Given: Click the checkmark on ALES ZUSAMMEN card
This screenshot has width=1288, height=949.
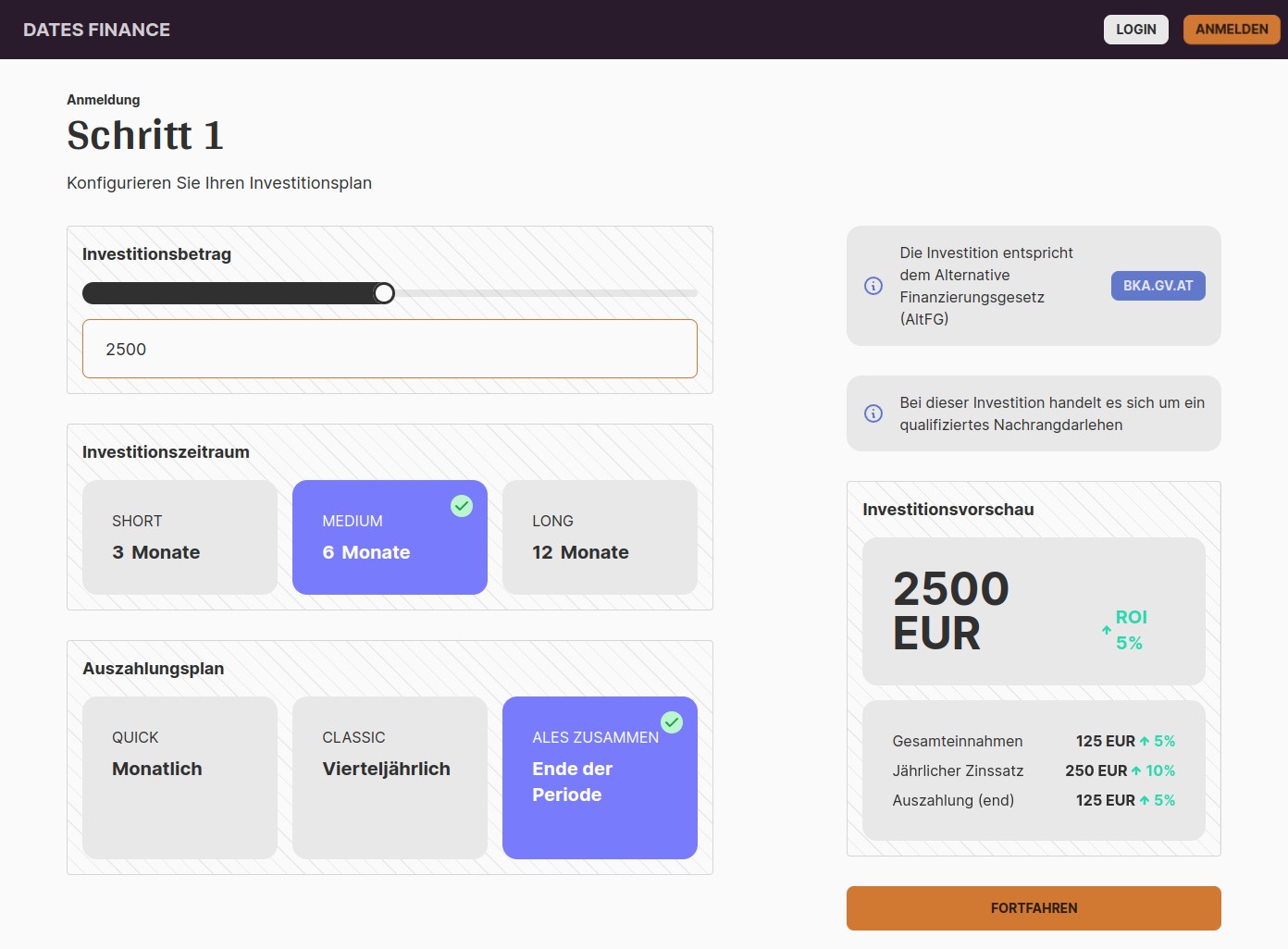Looking at the screenshot, I should (x=672, y=722).
